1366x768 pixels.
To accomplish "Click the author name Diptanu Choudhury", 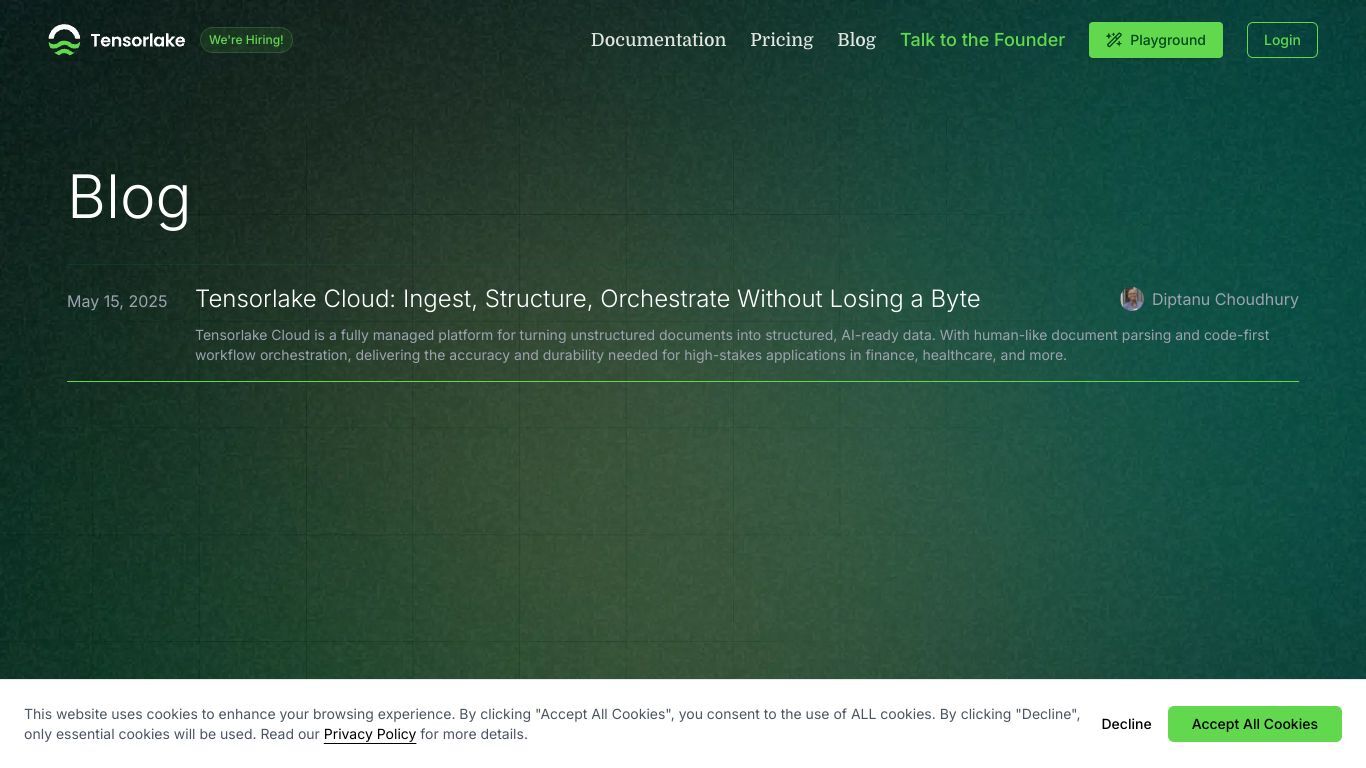I will [1225, 299].
